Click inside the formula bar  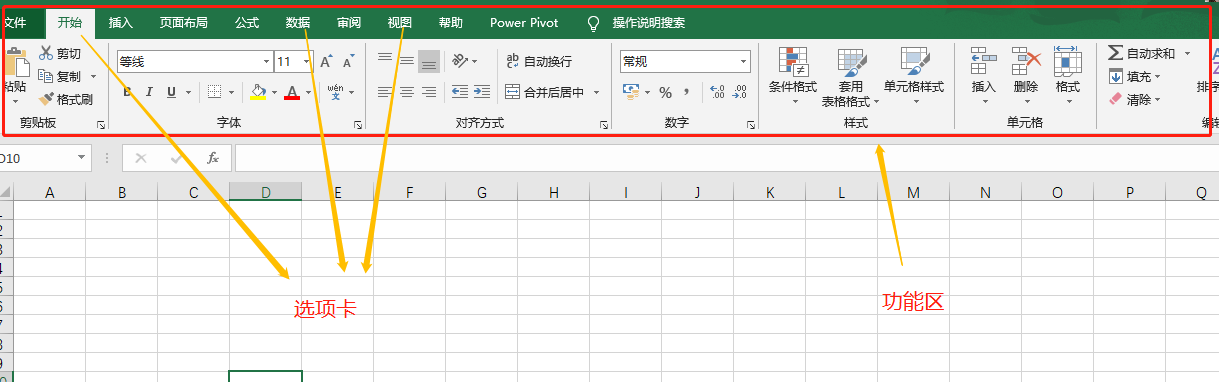click(x=726, y=158)
